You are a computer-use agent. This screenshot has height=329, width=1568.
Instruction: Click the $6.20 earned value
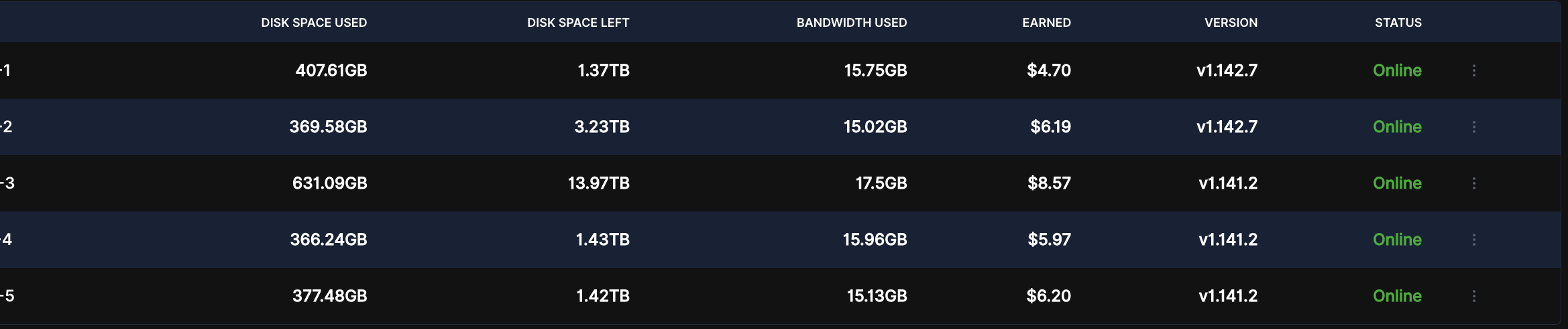pyautogui.click(x=1048, y=296)
